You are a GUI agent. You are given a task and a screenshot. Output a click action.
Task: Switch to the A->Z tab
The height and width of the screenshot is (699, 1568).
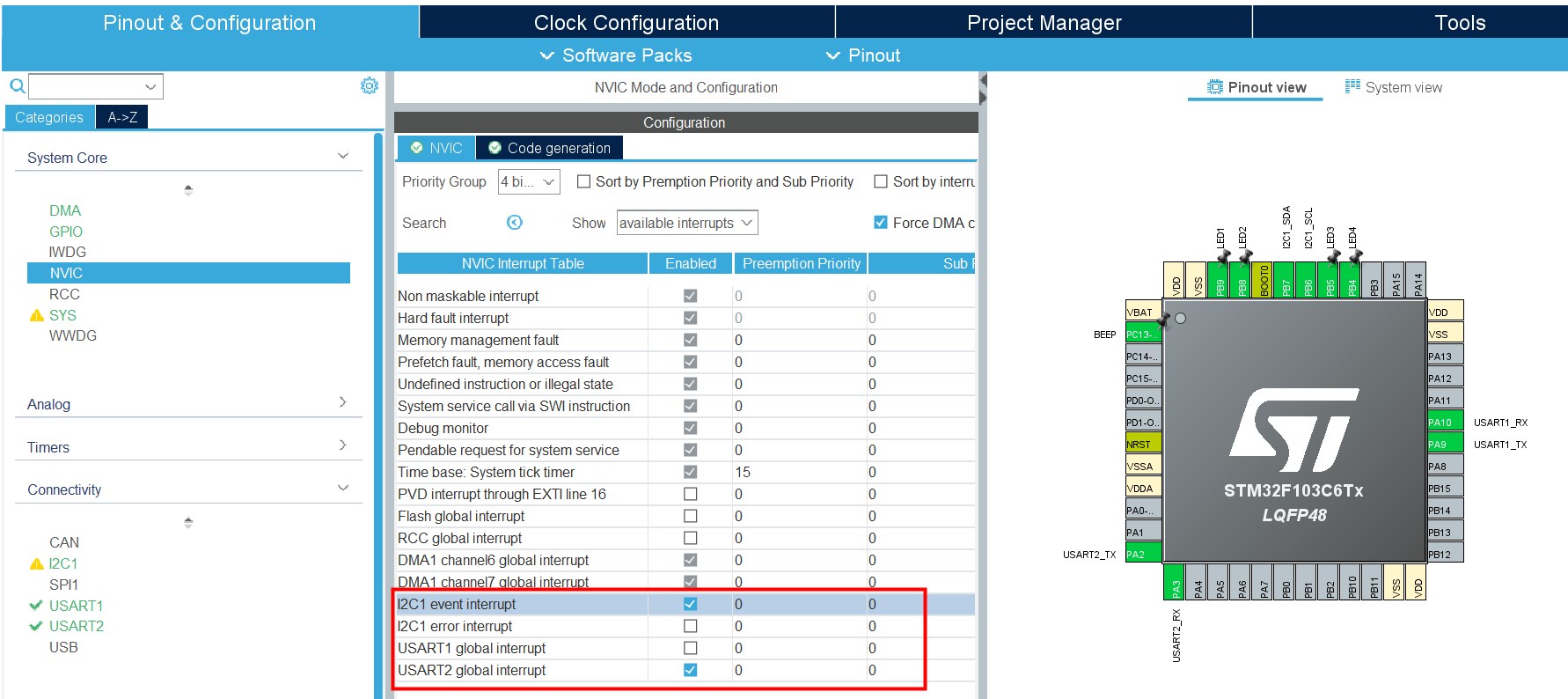point(122,117)
